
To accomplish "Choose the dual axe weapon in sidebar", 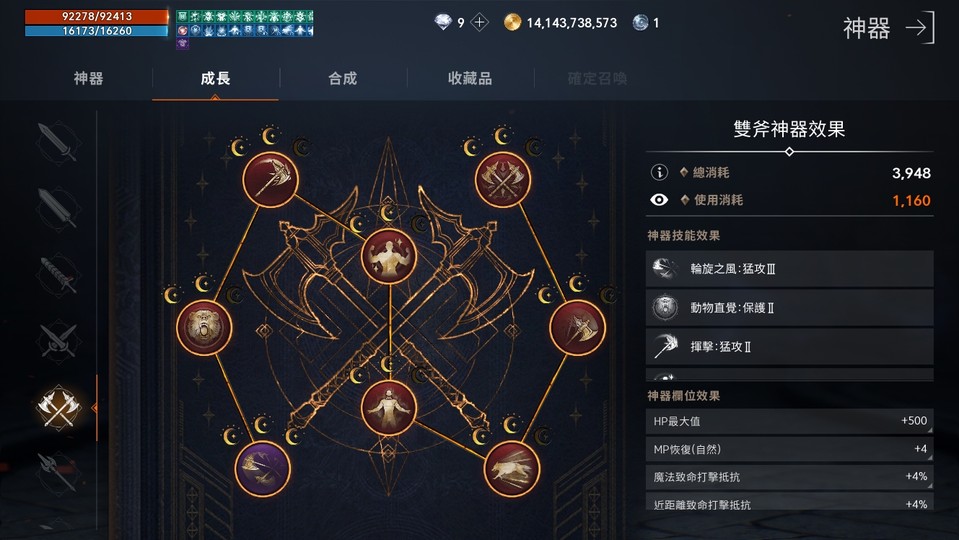I will [x=58, y=407].
